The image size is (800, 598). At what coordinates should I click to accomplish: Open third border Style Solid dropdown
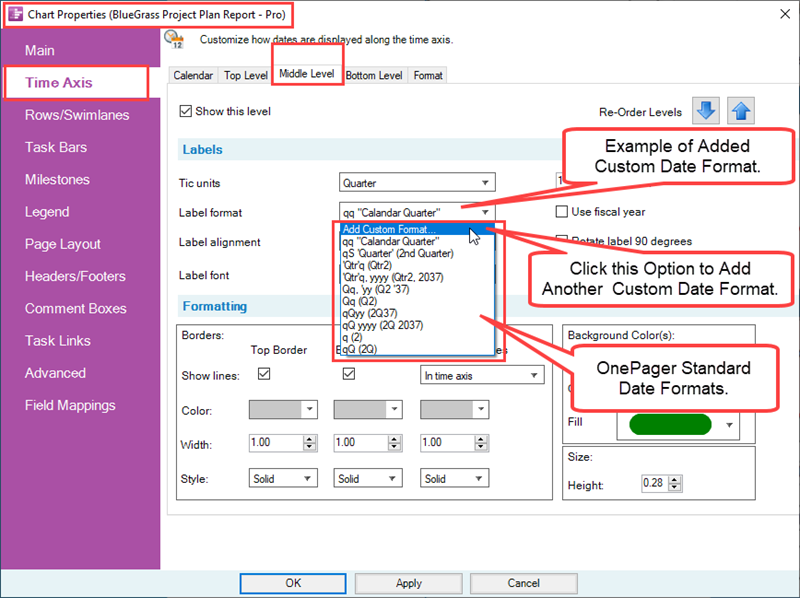[455, 478]
